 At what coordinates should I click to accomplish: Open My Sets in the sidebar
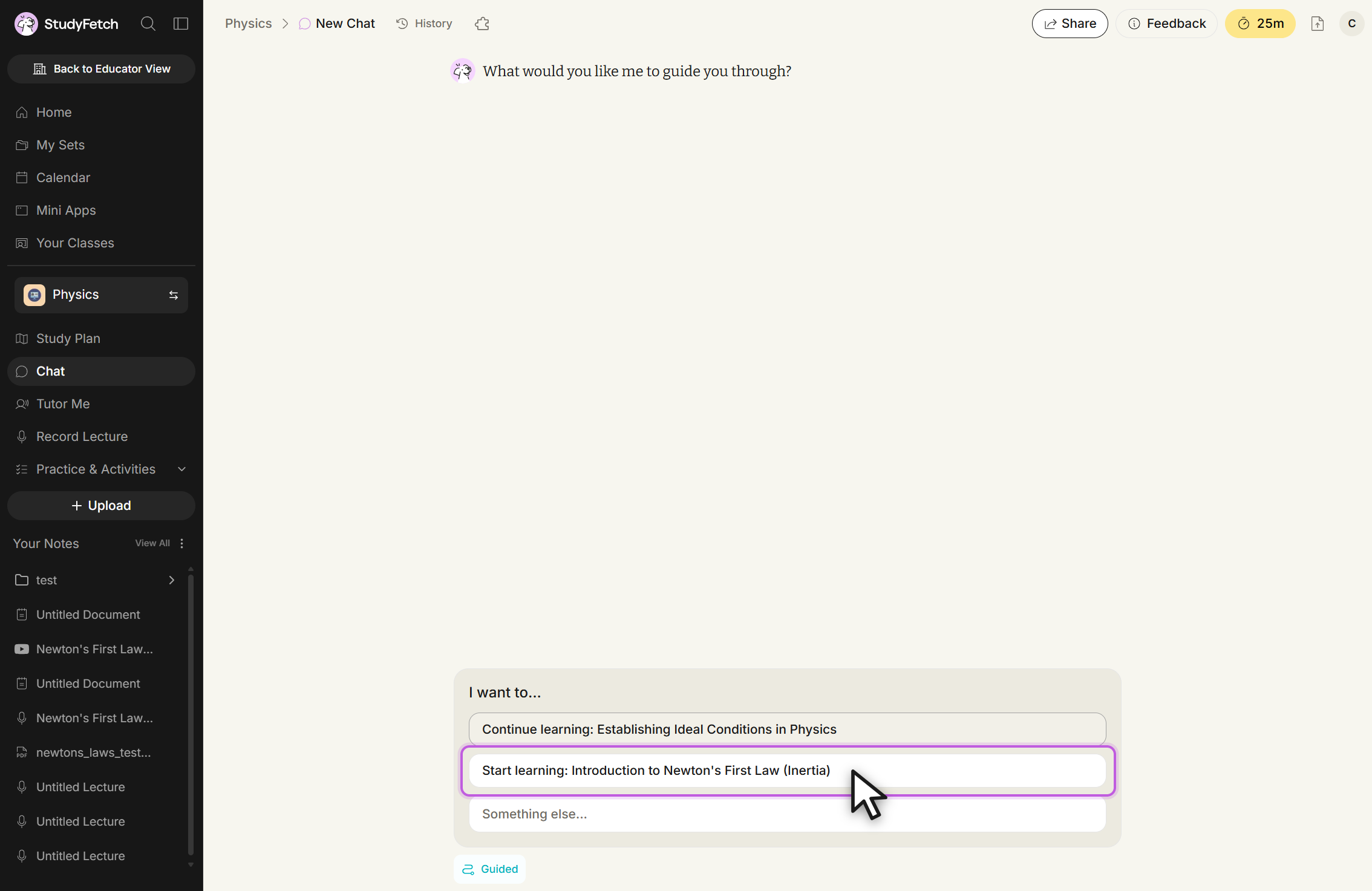(101, 145)
